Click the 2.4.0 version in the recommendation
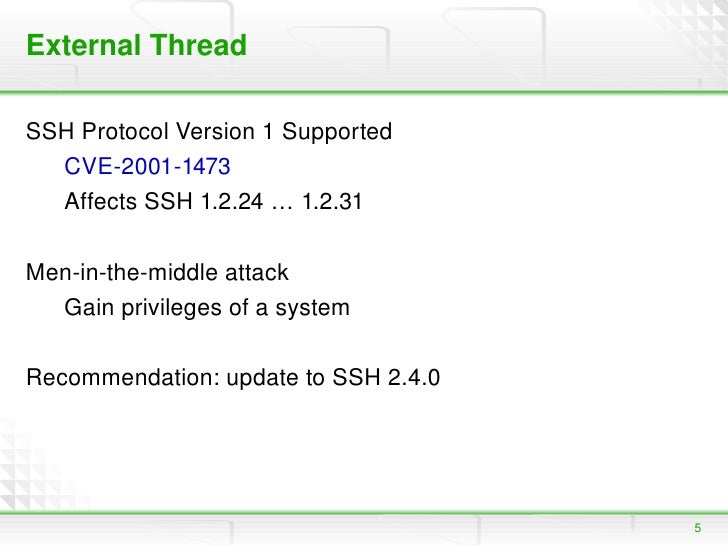The height and width of the screenshot is (546, 728). click(414, 377)
